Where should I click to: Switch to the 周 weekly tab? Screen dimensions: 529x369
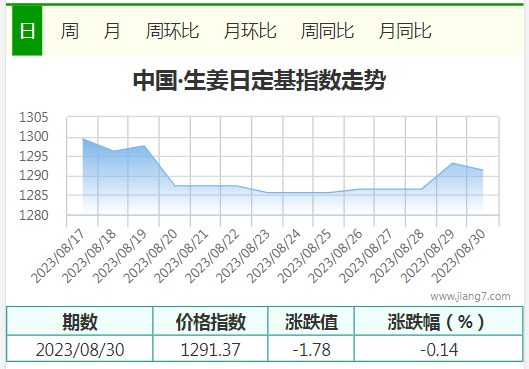pos(69,31)
